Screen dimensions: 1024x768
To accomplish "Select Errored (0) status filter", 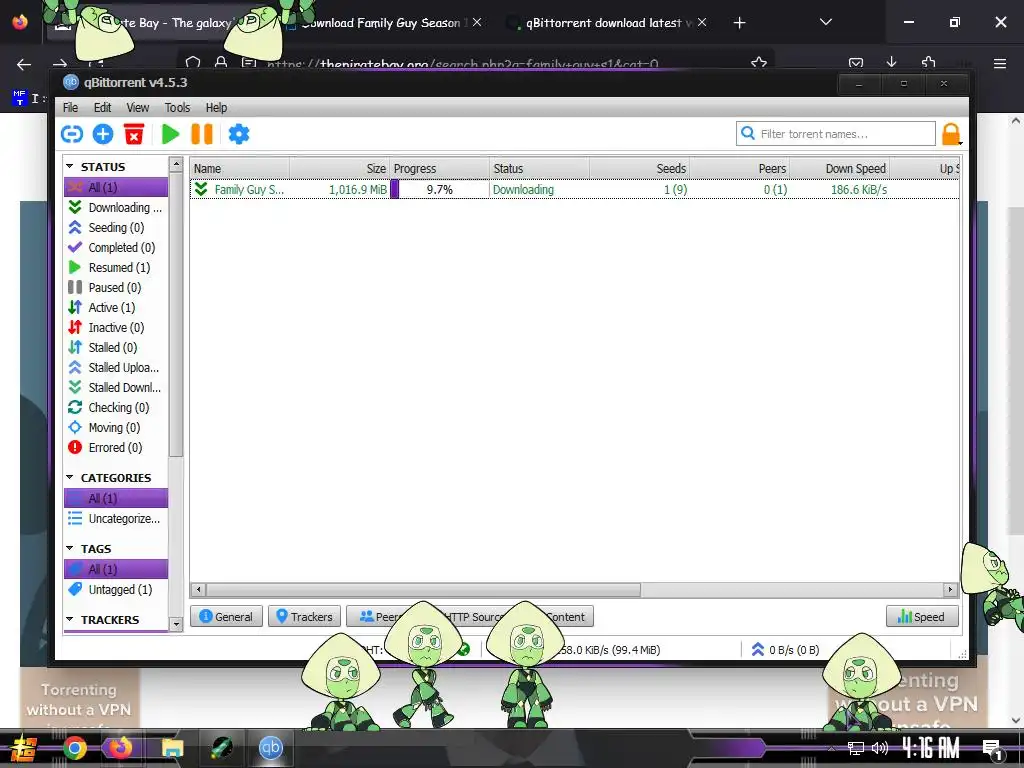I will pos(116,448).
